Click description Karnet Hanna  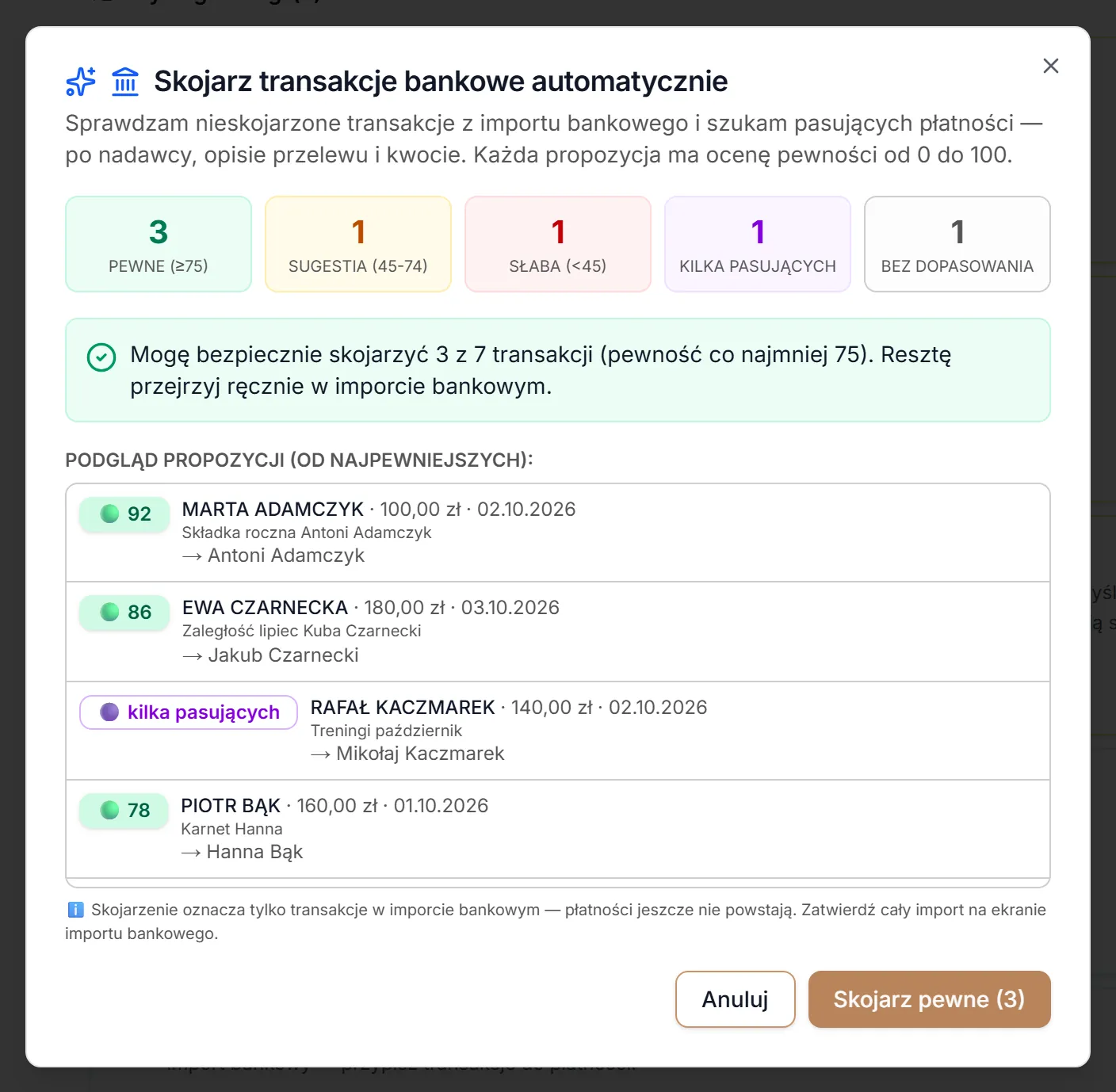tap(231, 829)
